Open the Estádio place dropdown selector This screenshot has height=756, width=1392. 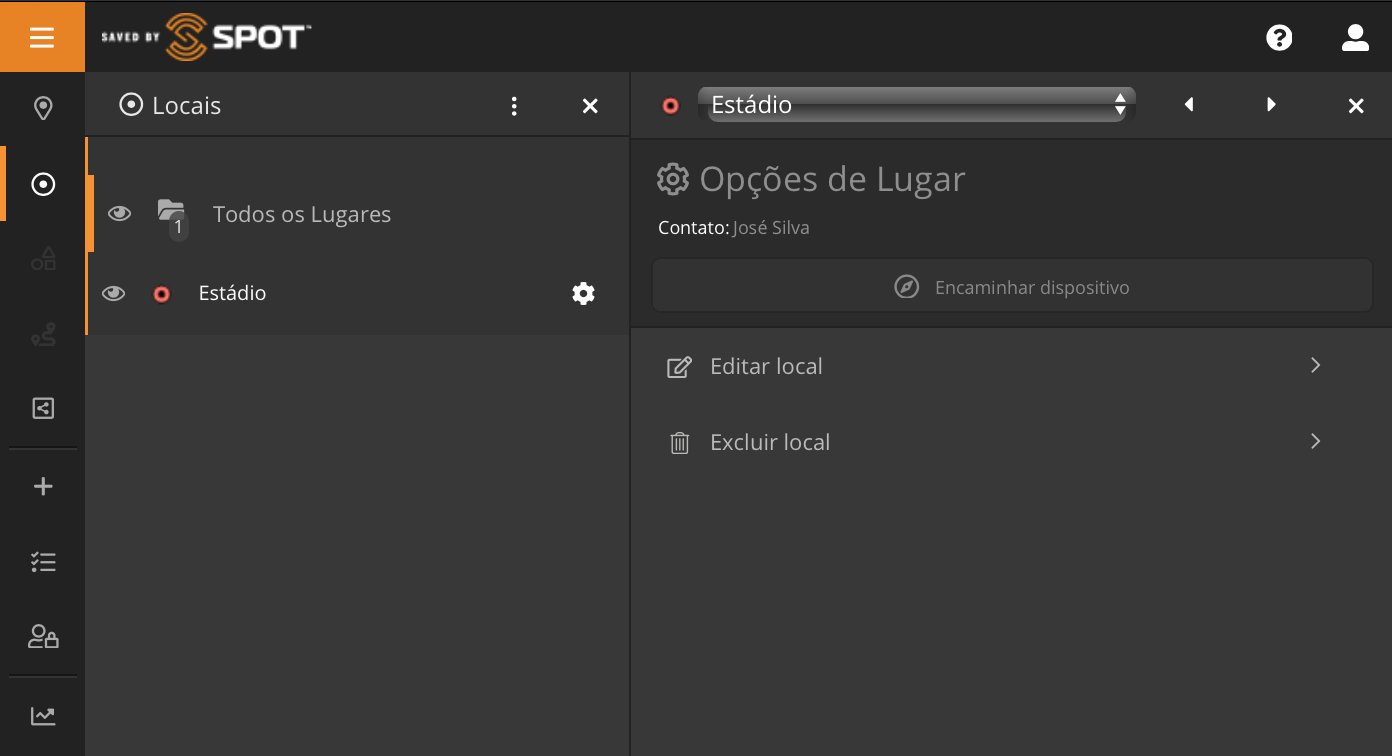pos(917,105)
